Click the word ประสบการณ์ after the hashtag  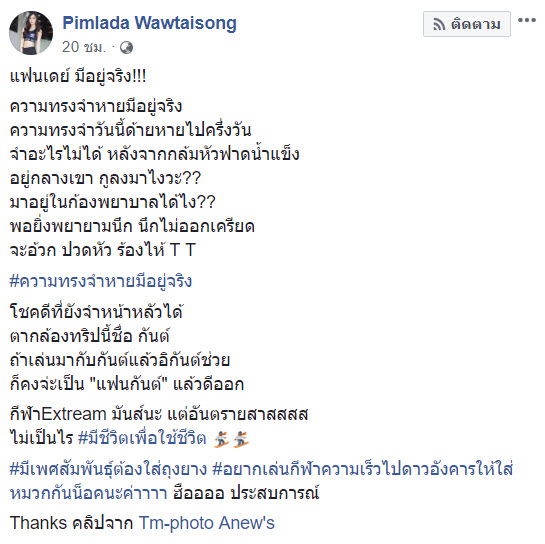click(x=275, y=493)
